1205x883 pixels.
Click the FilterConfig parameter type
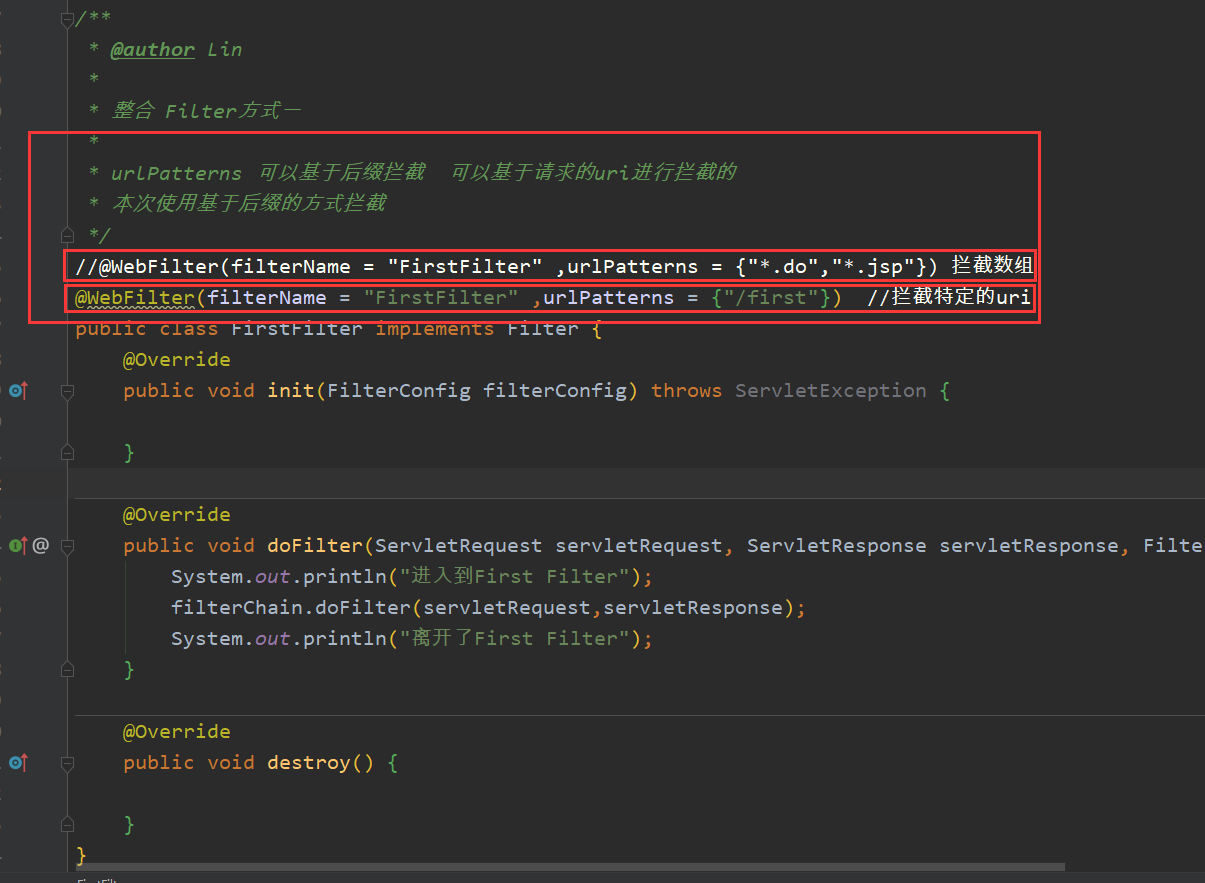pos(399,391)
